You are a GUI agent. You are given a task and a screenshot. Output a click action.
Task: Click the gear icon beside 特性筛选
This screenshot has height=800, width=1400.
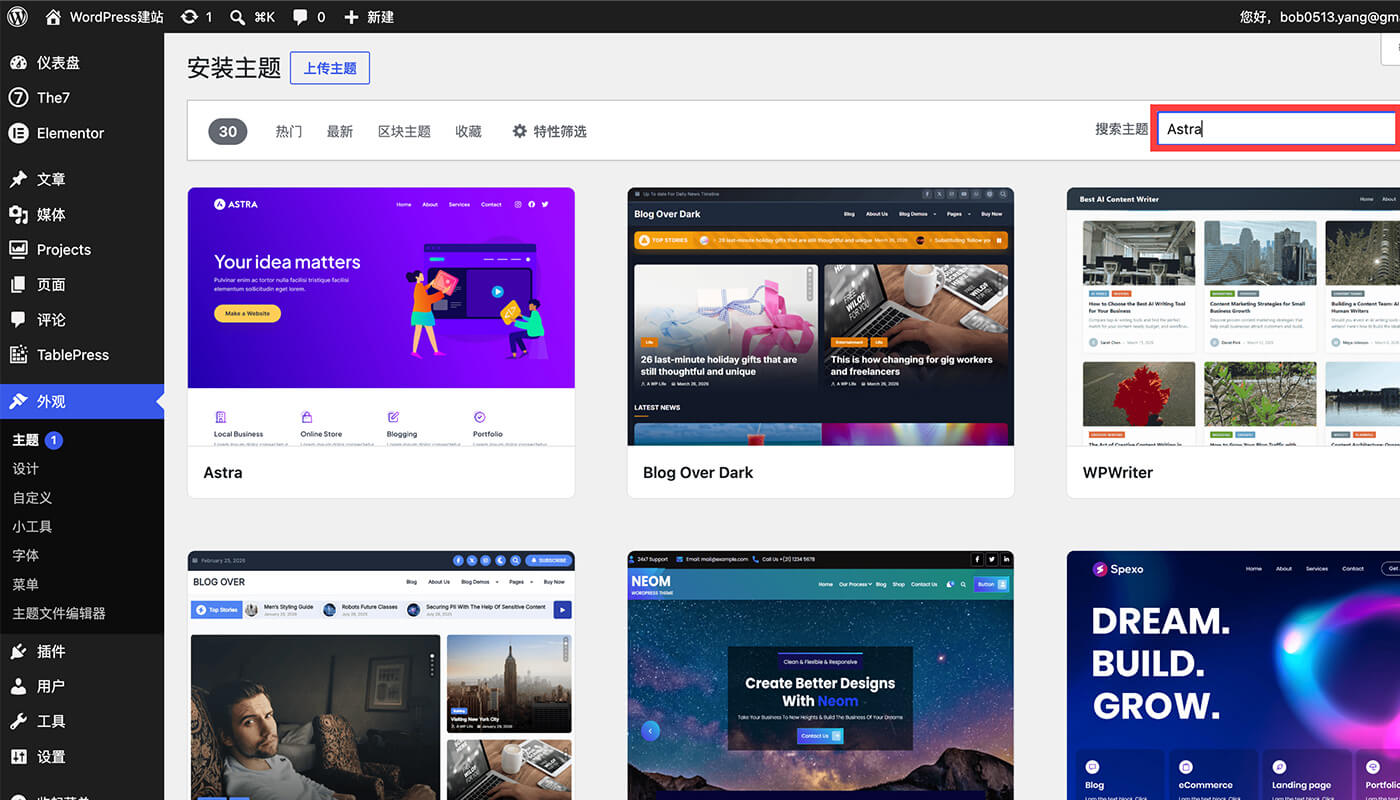[519, 131]
